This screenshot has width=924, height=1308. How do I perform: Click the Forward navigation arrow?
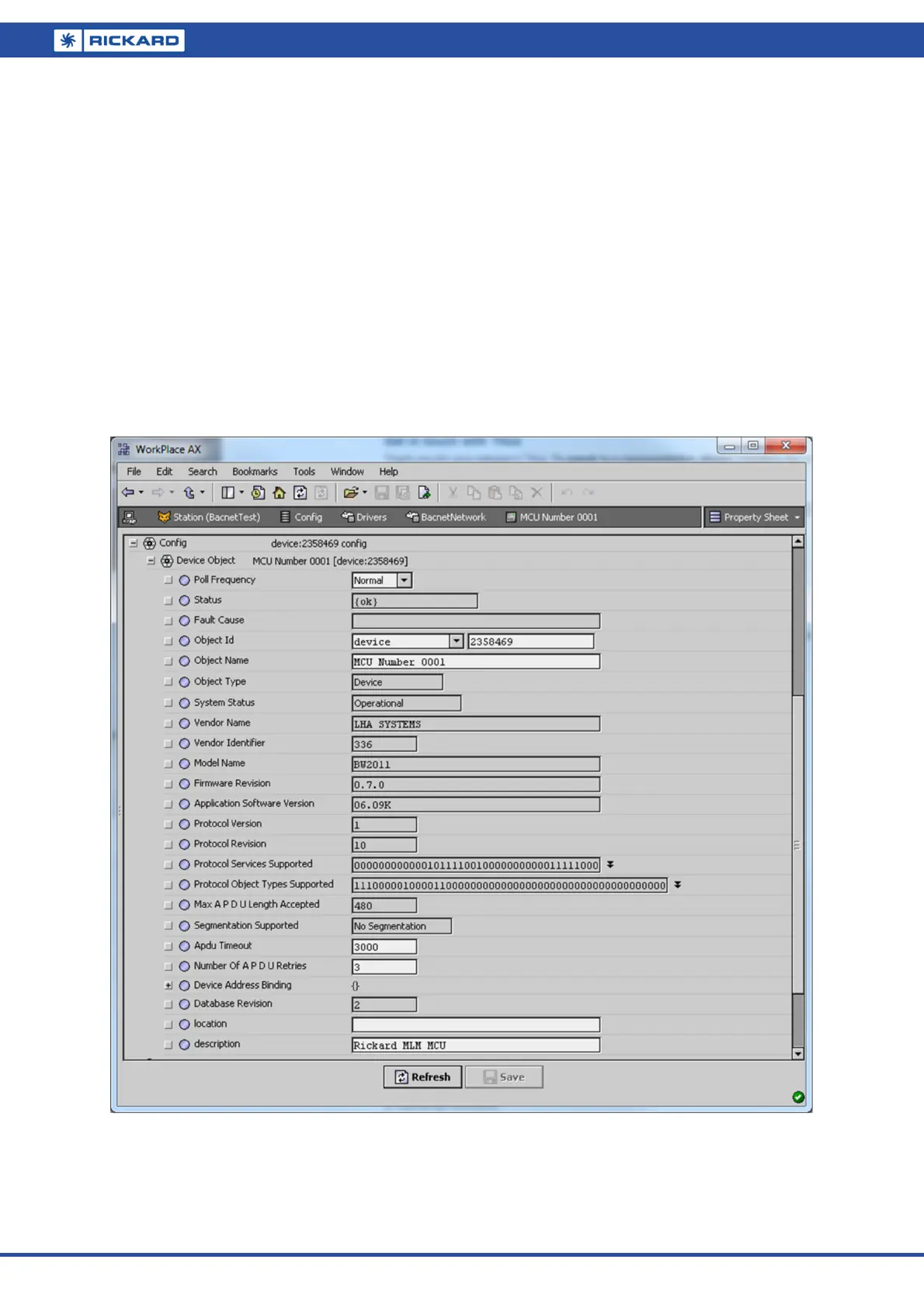158,492
